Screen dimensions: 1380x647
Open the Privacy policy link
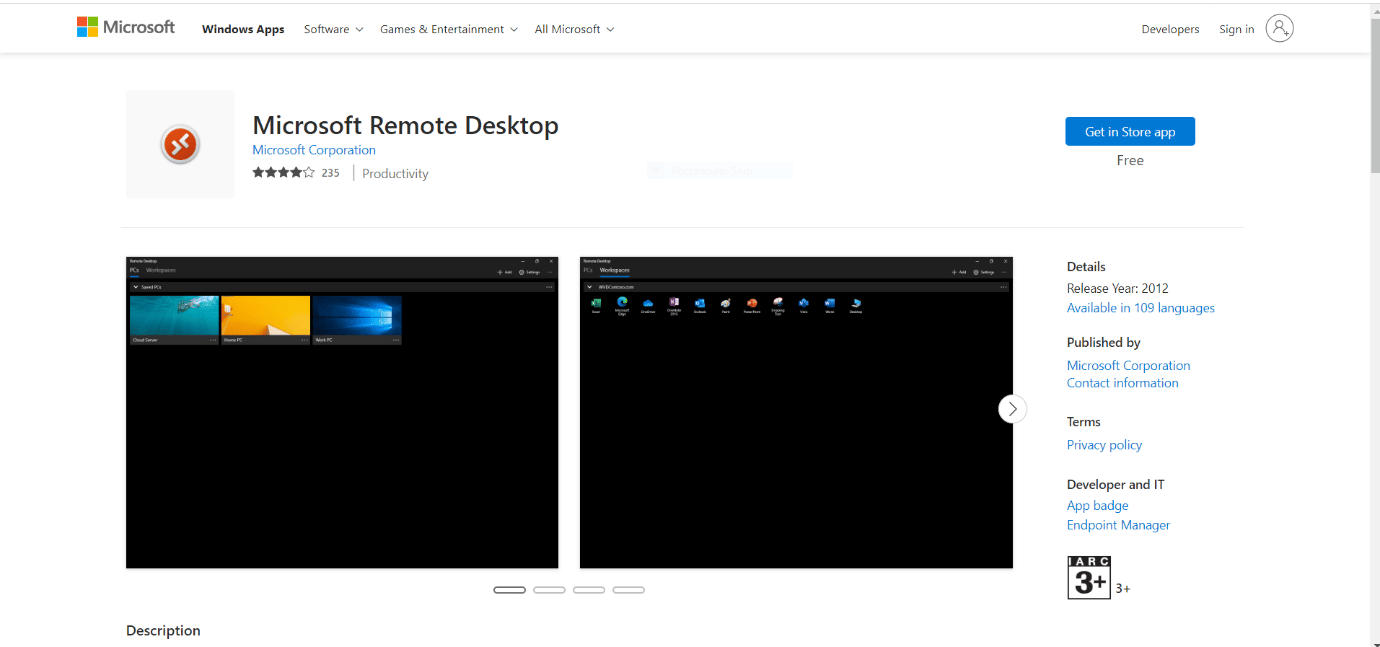(x=1104, y=445)
